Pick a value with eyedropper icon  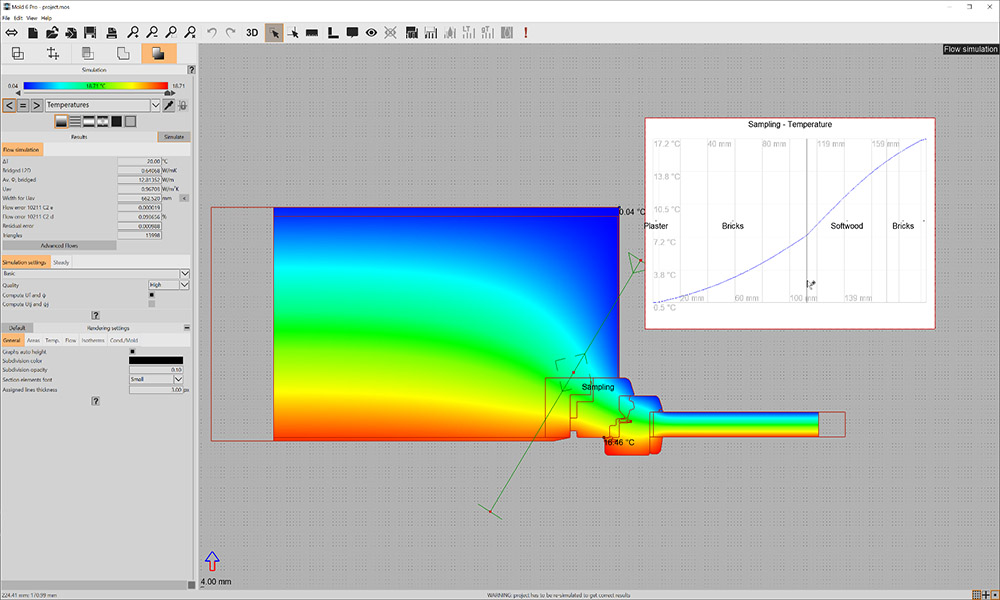coord(168,105)
